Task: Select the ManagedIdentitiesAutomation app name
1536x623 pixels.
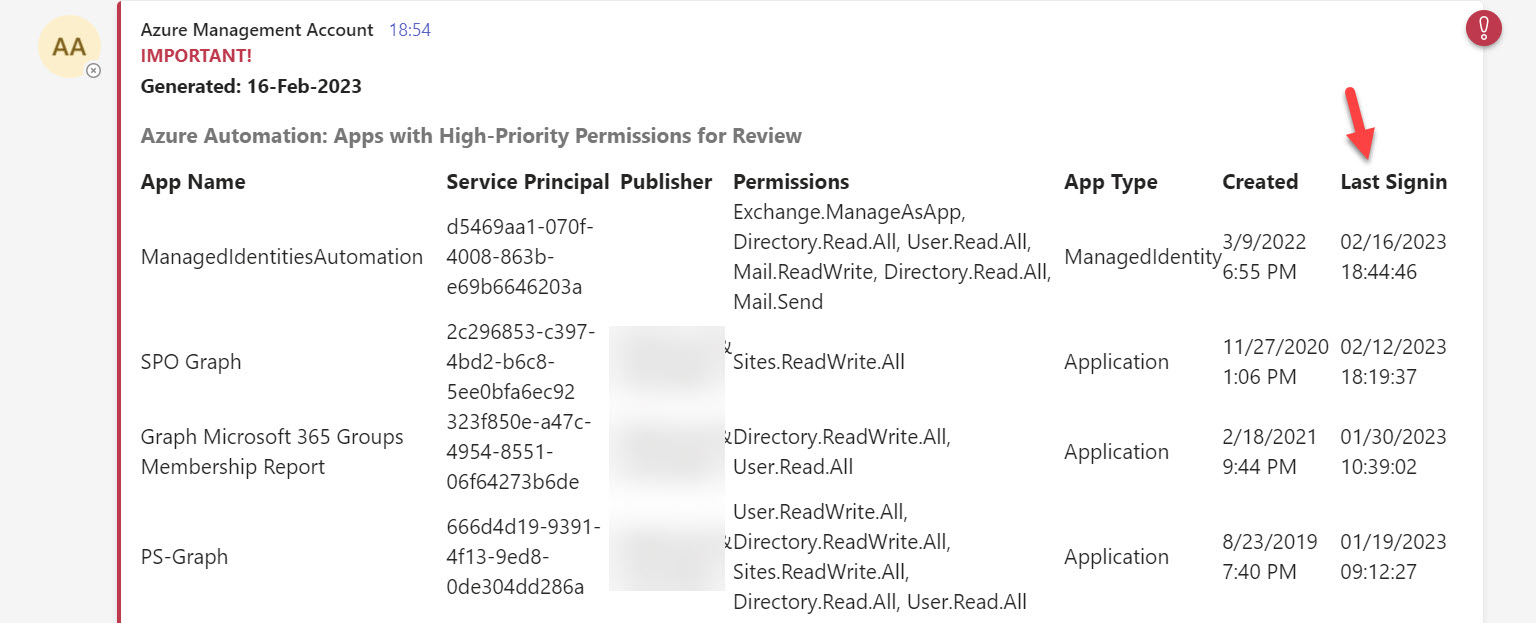Action: pos(280,257)
